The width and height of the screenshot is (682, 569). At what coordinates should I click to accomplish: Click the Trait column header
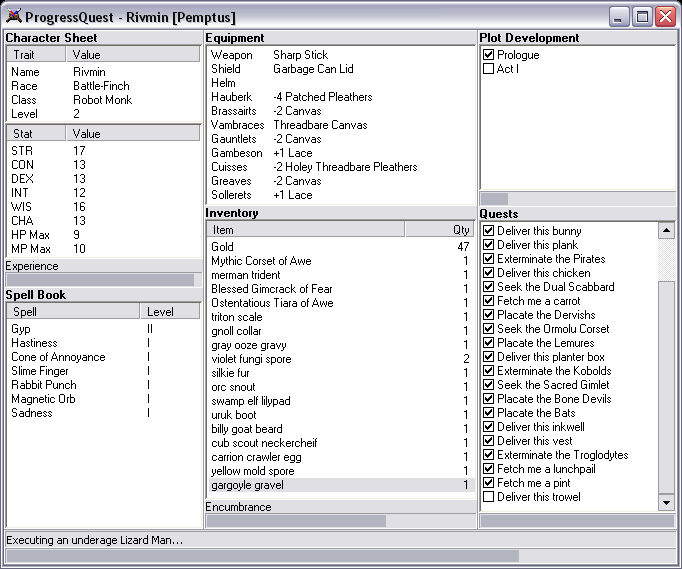point(37,55)
